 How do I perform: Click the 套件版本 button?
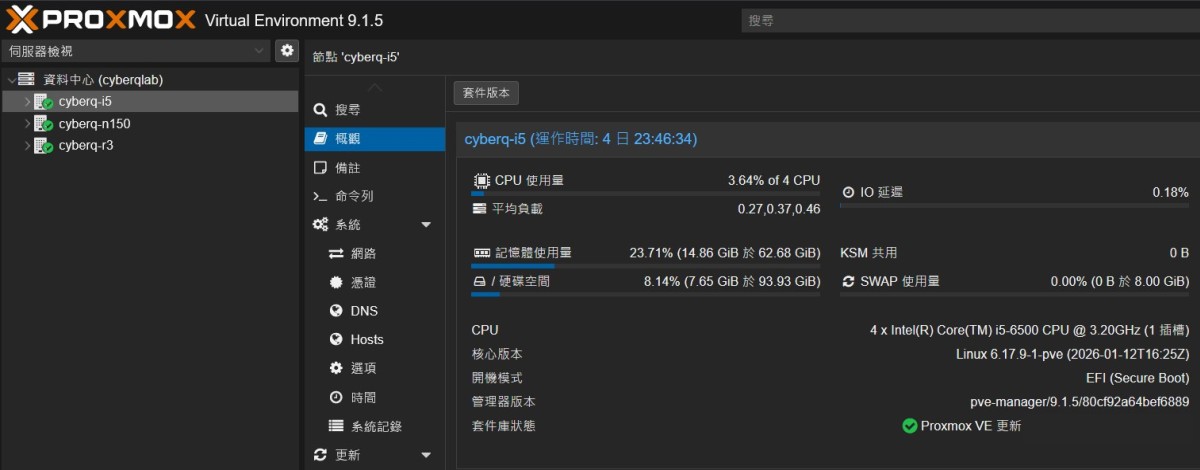tap(486, 93)
